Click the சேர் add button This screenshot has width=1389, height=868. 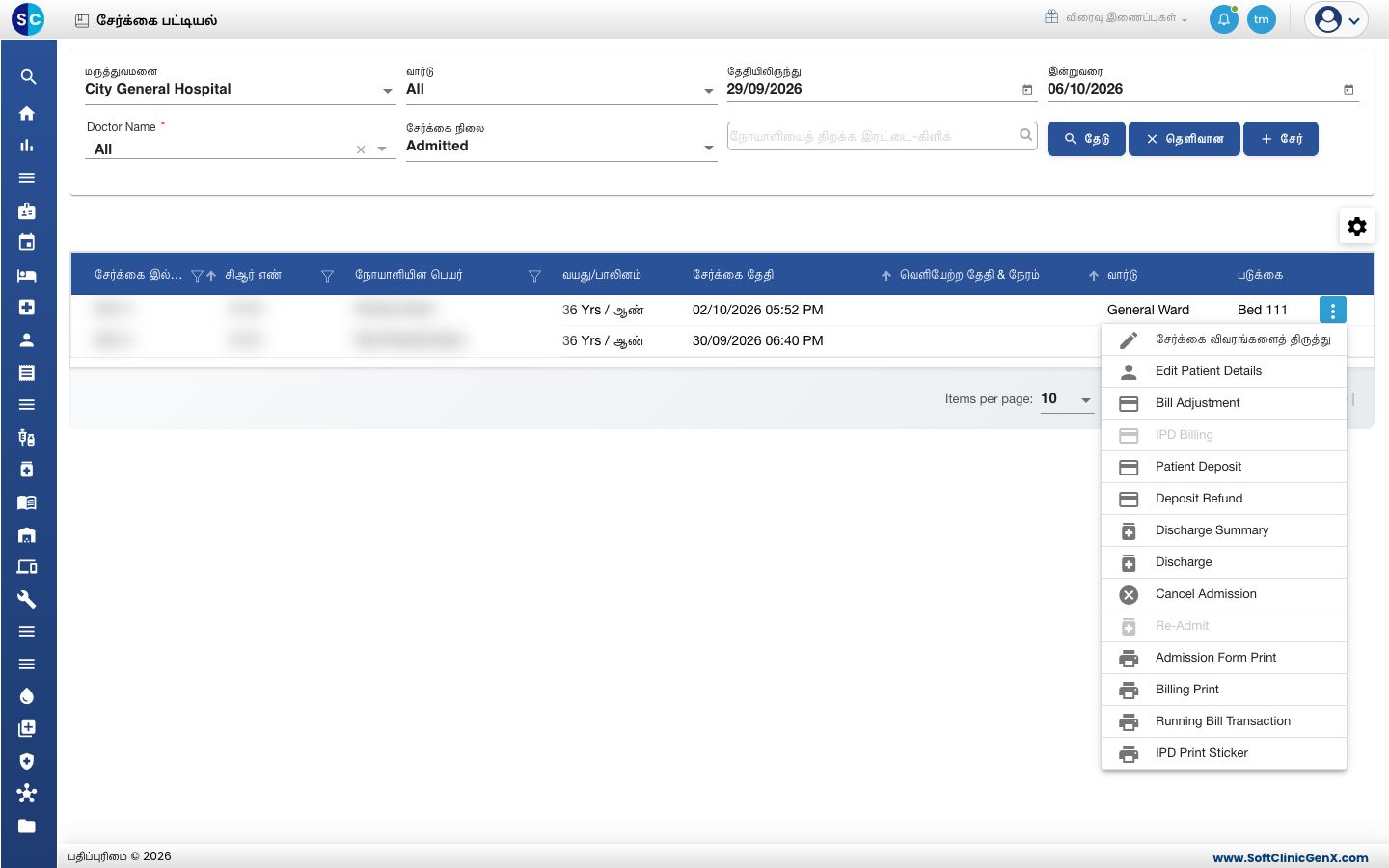pos(1281,139)
